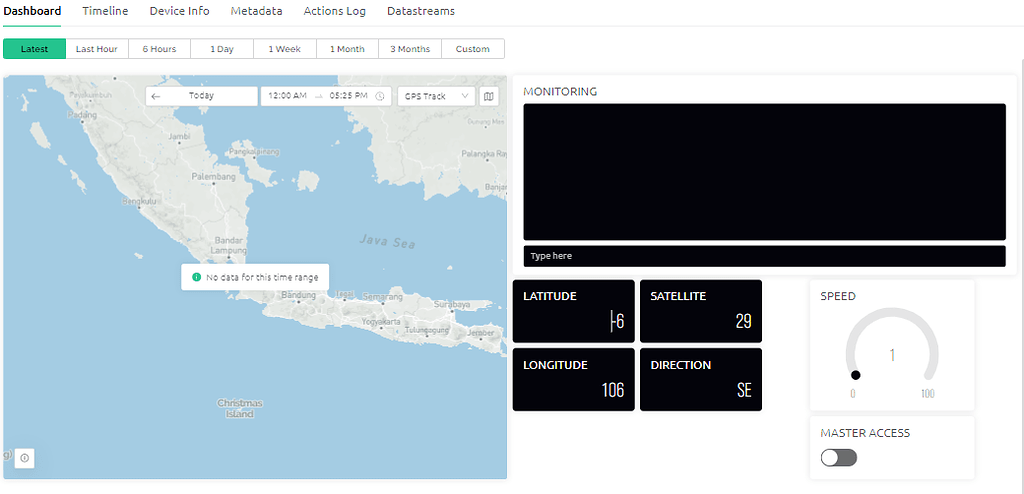Toggle the Master Access switch

(x=839, y=457)
